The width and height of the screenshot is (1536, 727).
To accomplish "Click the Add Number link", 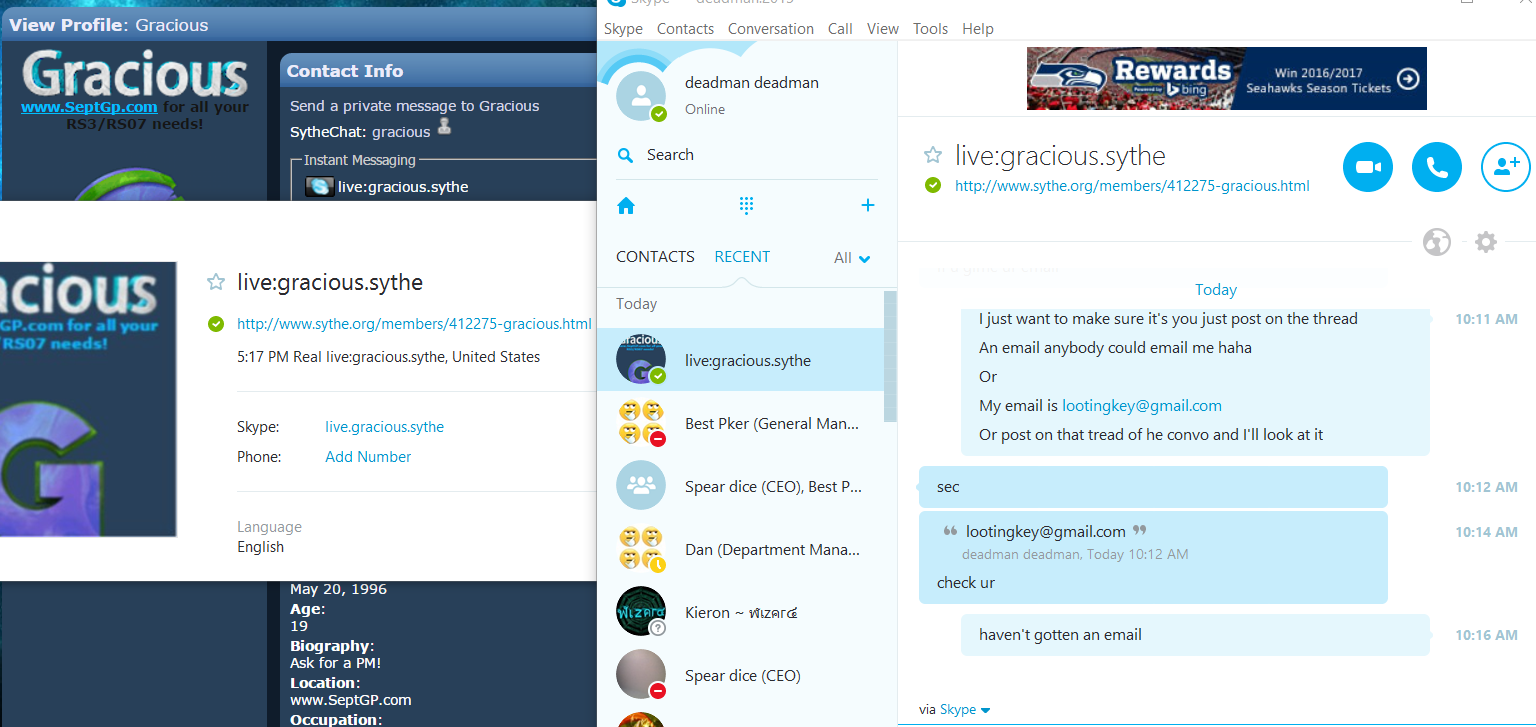I will (x=368, y=457).
